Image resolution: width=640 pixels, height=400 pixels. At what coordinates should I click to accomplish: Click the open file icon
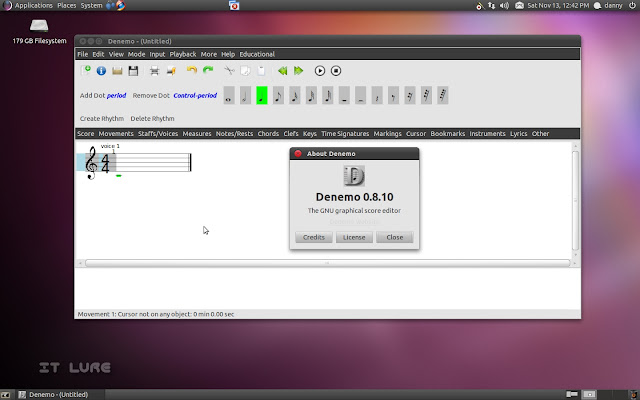[117, 71]
